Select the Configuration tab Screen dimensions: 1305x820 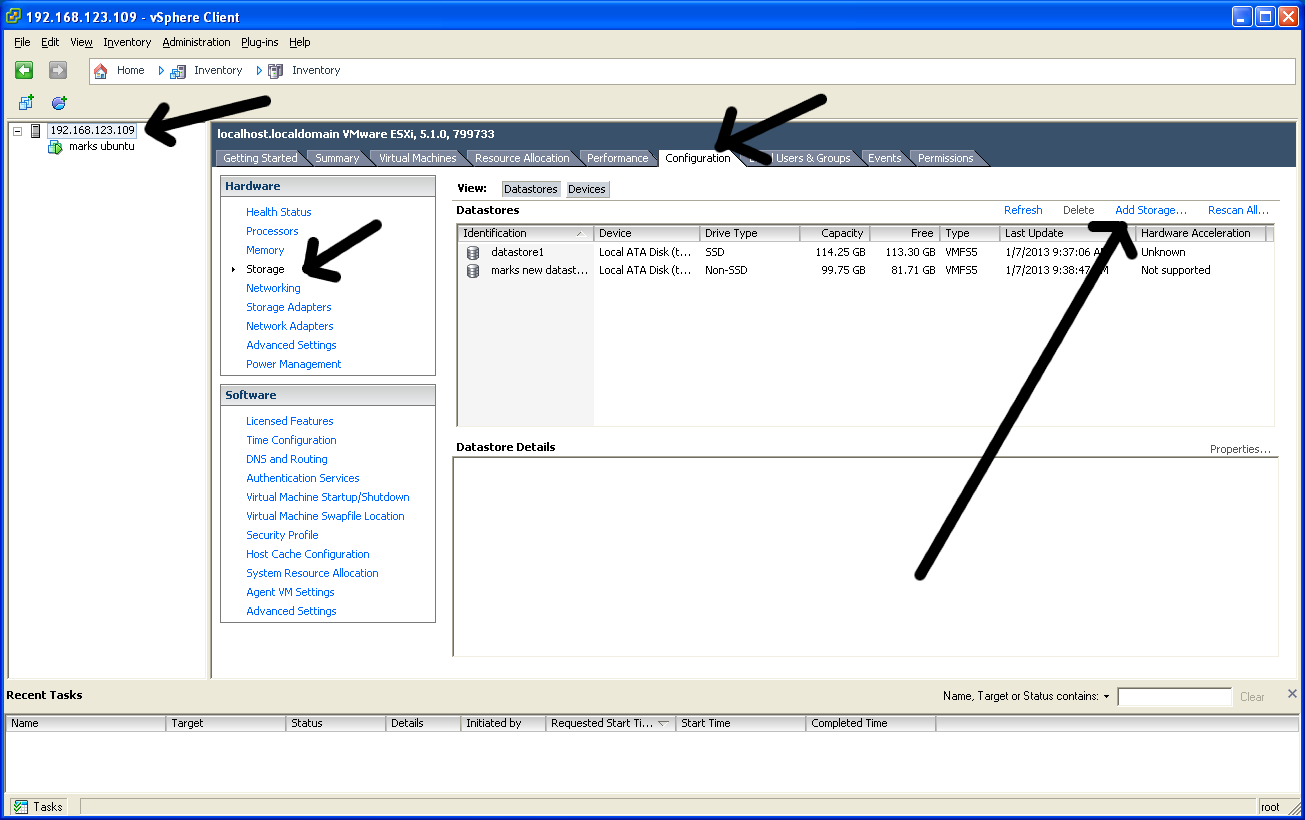[698, 158]
